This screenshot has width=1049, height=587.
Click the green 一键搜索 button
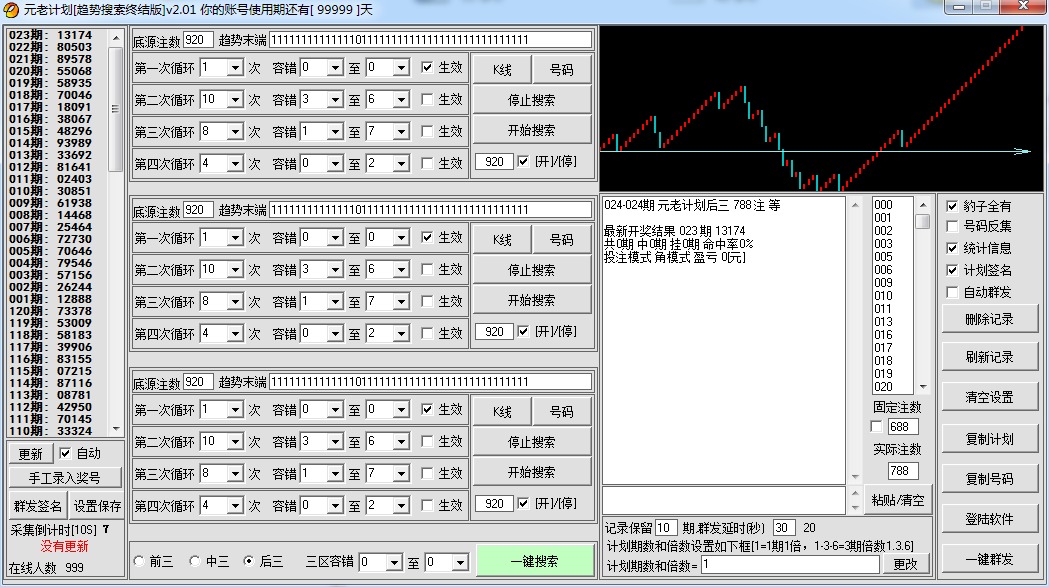pyautogui.click(x=534, y=562)
